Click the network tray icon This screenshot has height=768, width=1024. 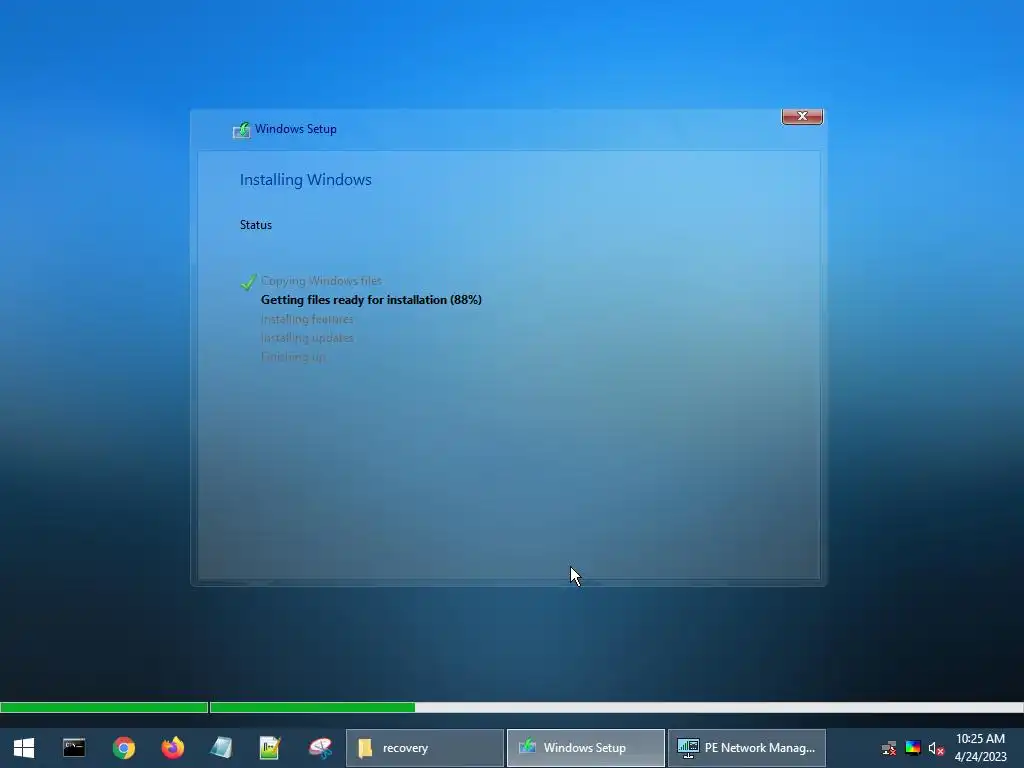(x=889, y=748)
